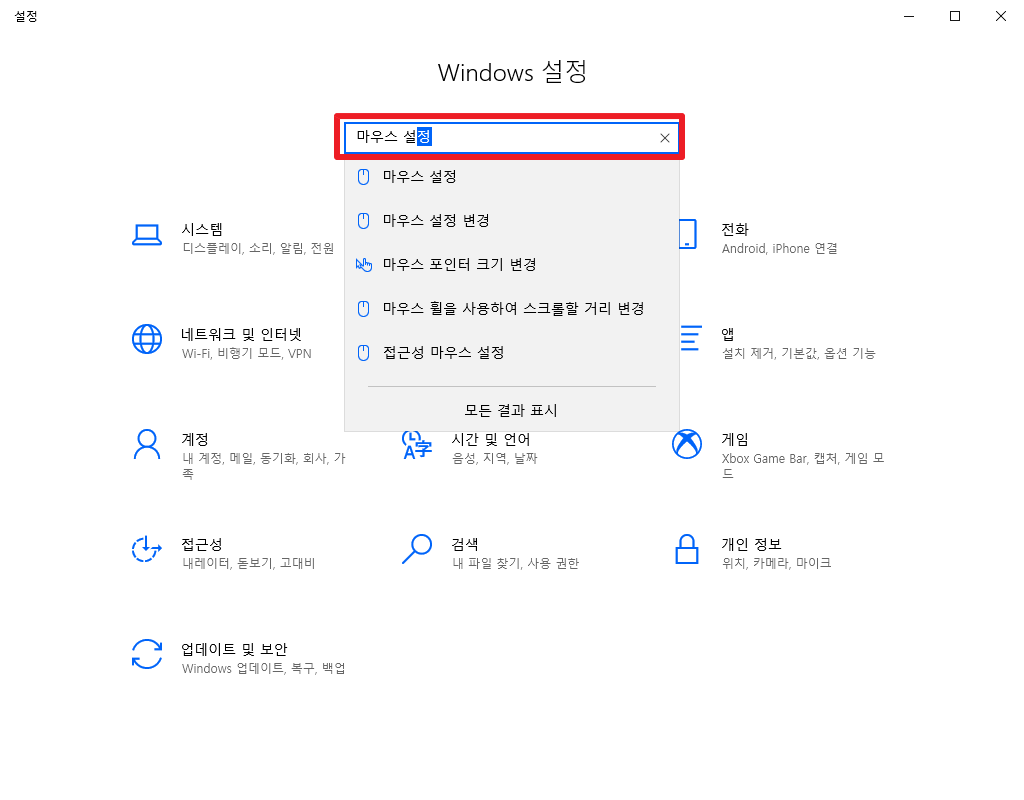The image size is (1024, 800).
Task: Click the text Android, iPhone 연결
Action: click(x=780, y=248)
